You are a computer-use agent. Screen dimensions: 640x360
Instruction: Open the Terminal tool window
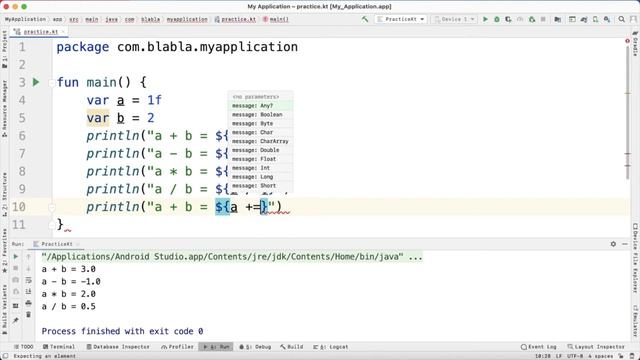point(59,347)
